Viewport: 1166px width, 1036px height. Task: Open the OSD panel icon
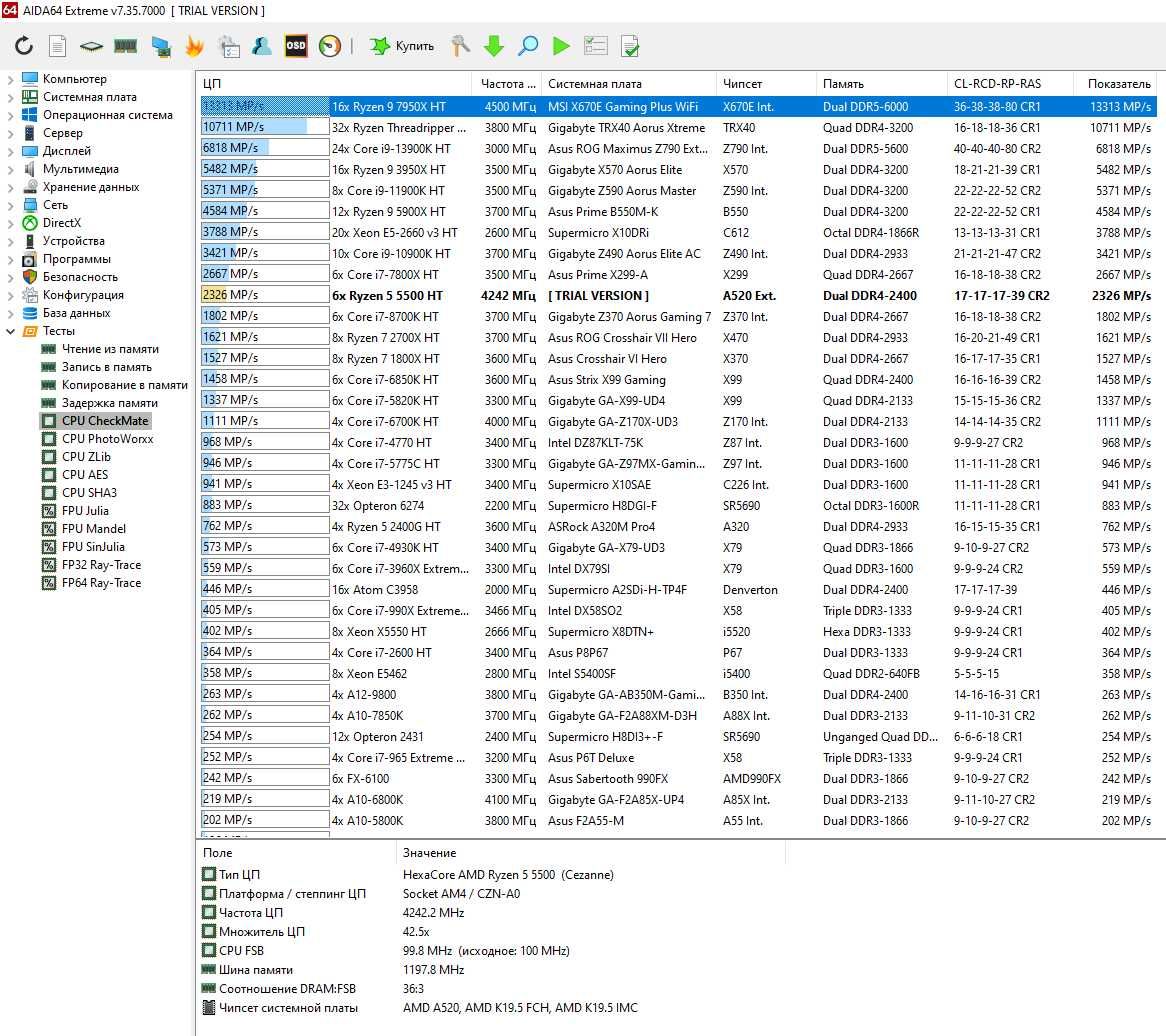click(x=296, y=46)
